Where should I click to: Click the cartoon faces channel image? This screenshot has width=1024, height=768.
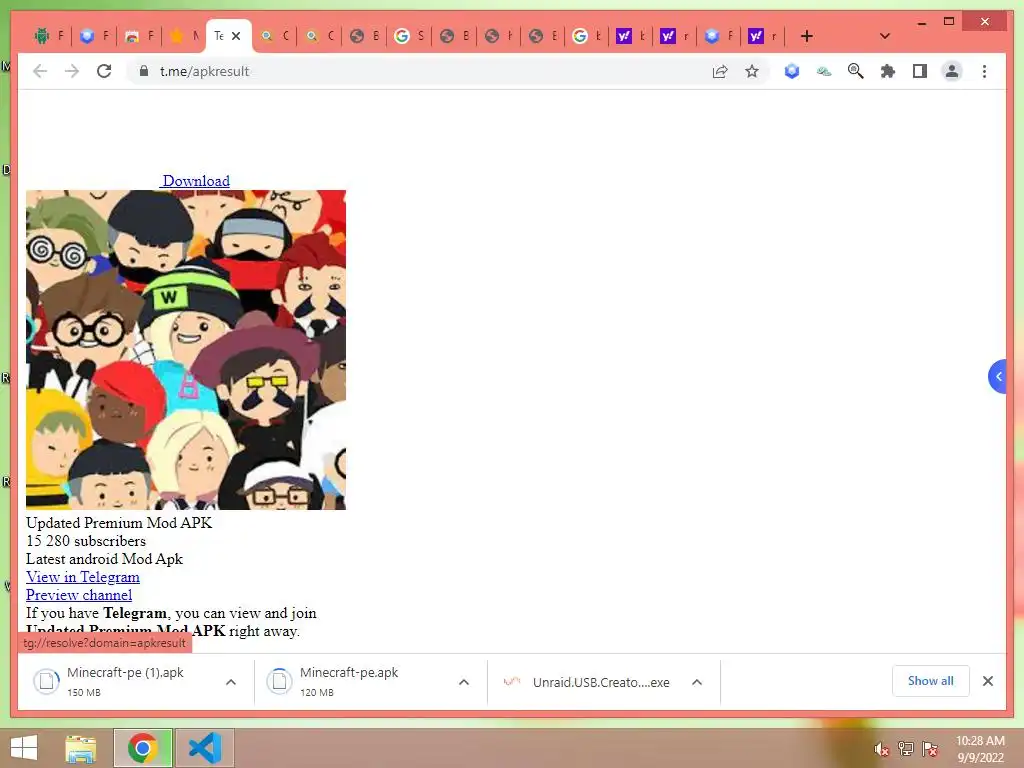pyautogui.click(x=185, y=349)
